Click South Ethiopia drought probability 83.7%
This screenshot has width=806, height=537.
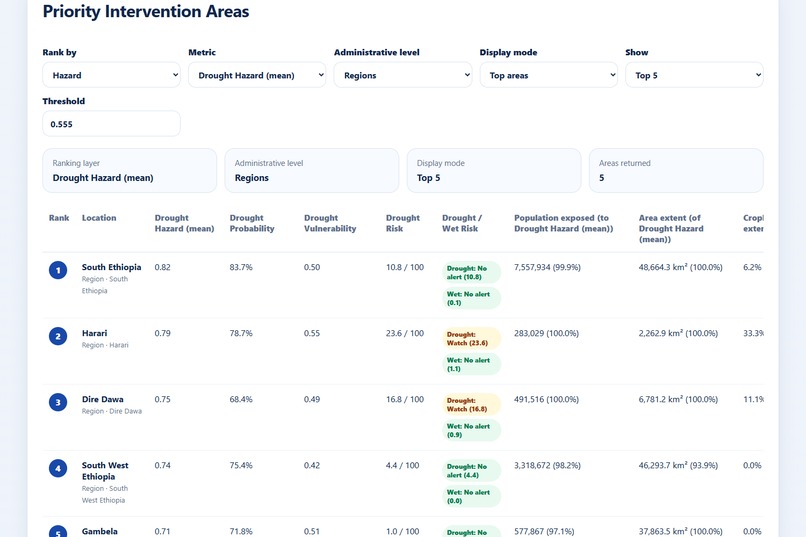coord(241,267)
